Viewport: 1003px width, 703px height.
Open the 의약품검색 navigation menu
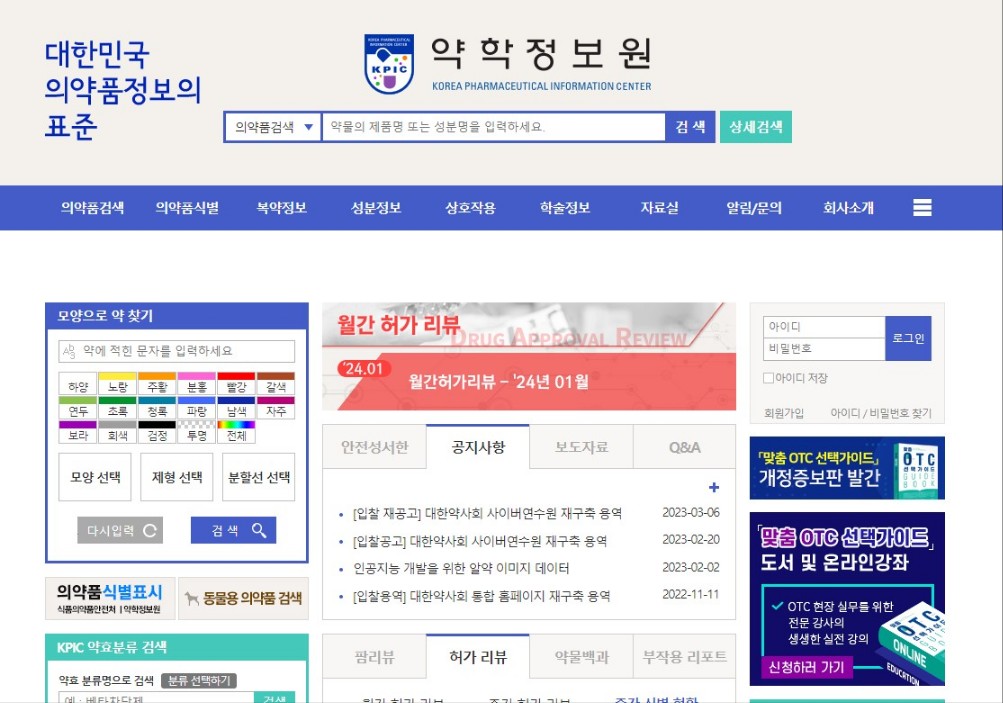(x=93, y=208)
